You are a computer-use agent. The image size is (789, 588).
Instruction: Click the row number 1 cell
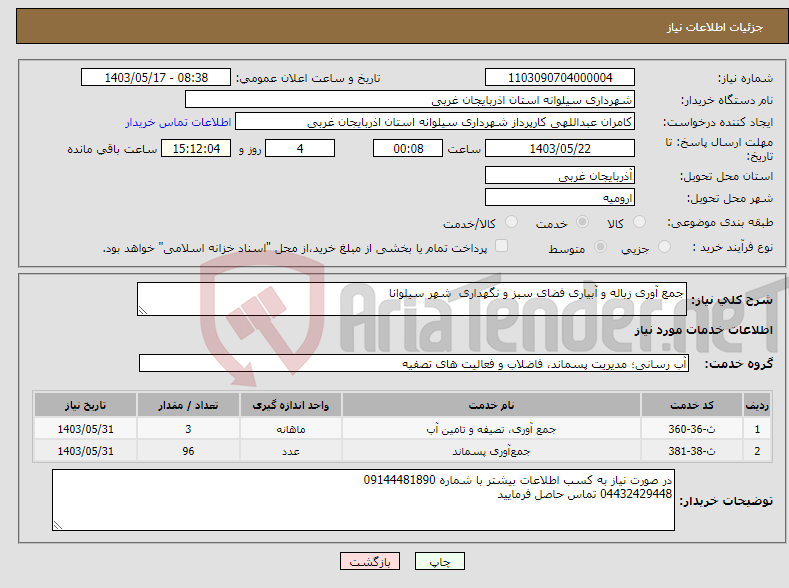click(x=757, y=429)
